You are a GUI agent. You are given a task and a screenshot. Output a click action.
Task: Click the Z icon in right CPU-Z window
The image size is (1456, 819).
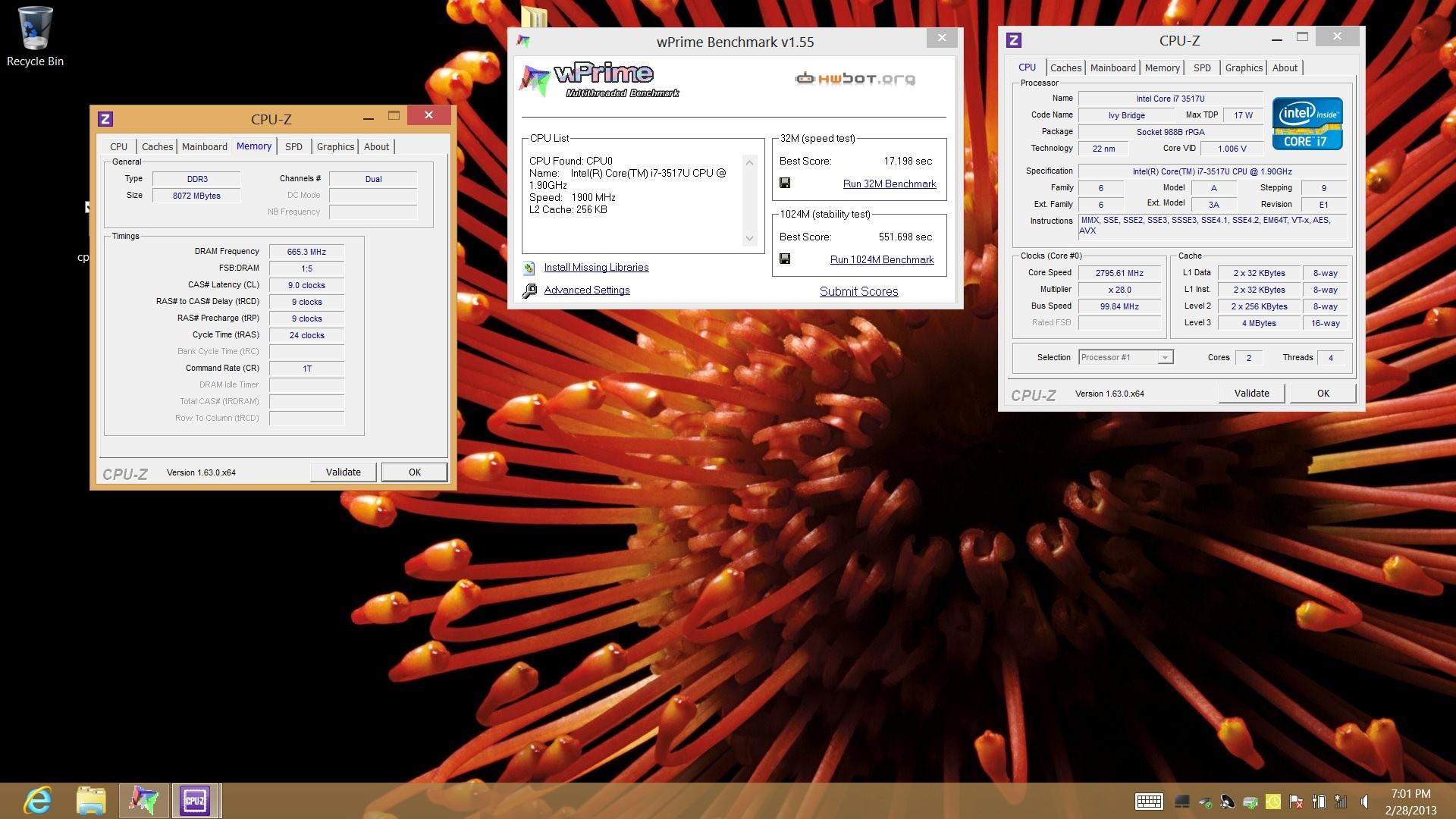pyautogui.click(x=1014, y=40)
